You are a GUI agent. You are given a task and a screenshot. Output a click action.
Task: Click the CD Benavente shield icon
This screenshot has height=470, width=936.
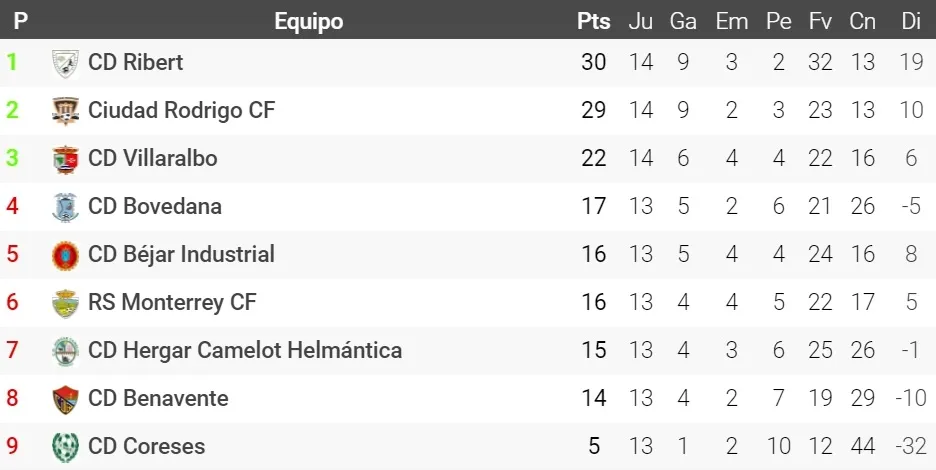point(65,399)
